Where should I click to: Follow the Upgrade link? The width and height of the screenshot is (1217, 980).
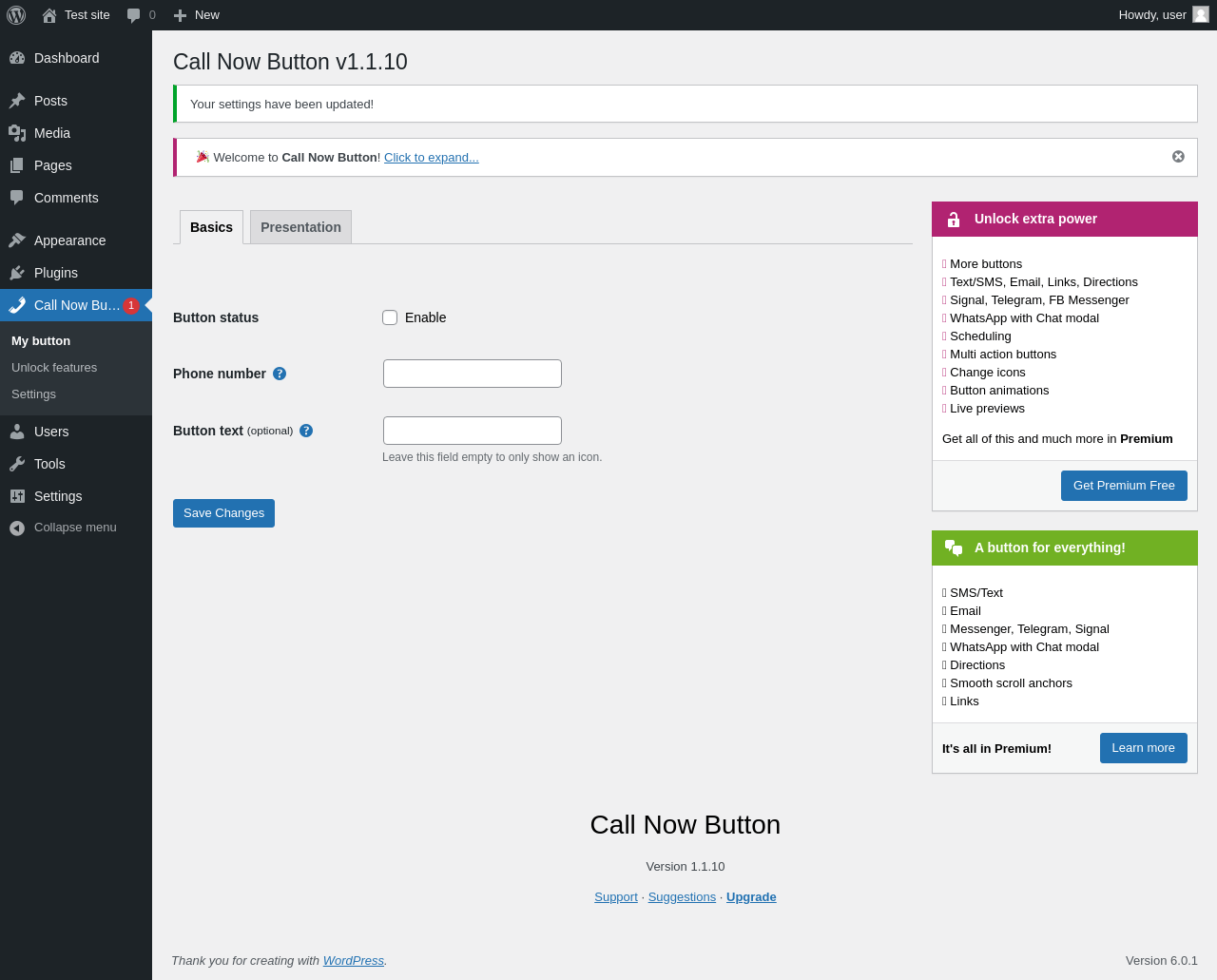coord(751,897)
